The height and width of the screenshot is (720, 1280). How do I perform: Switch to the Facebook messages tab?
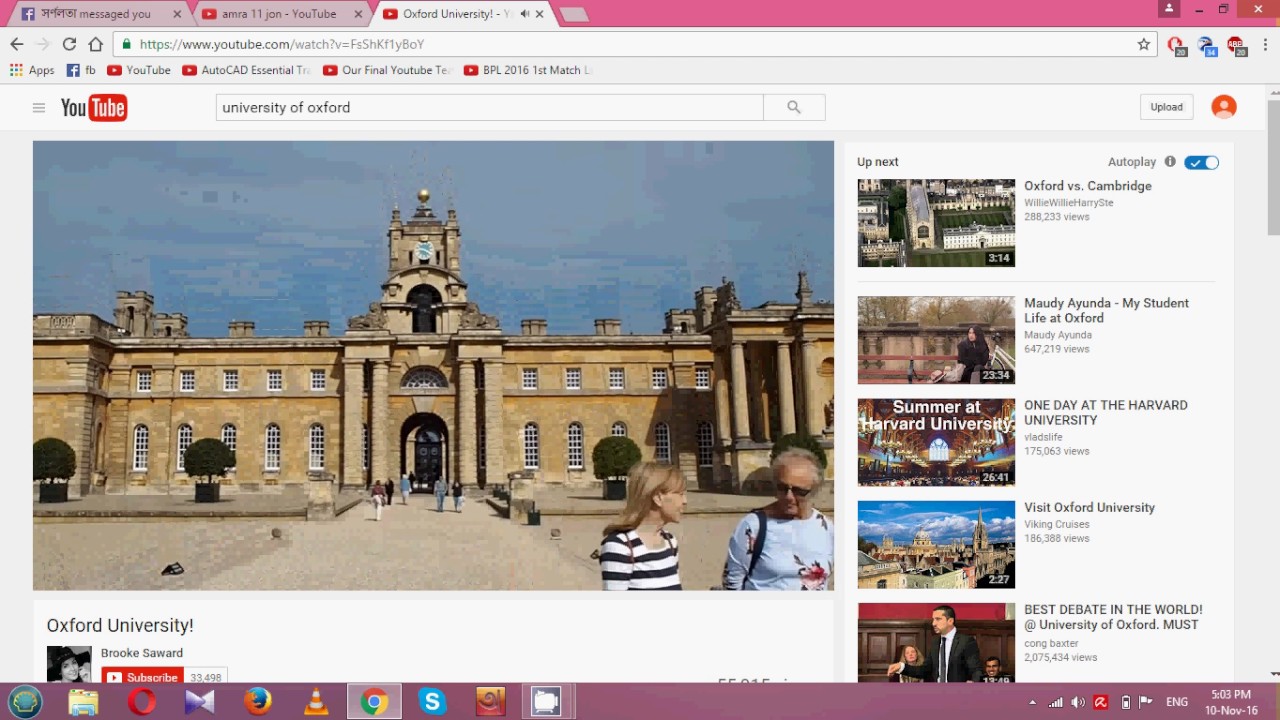coord(100,14)
